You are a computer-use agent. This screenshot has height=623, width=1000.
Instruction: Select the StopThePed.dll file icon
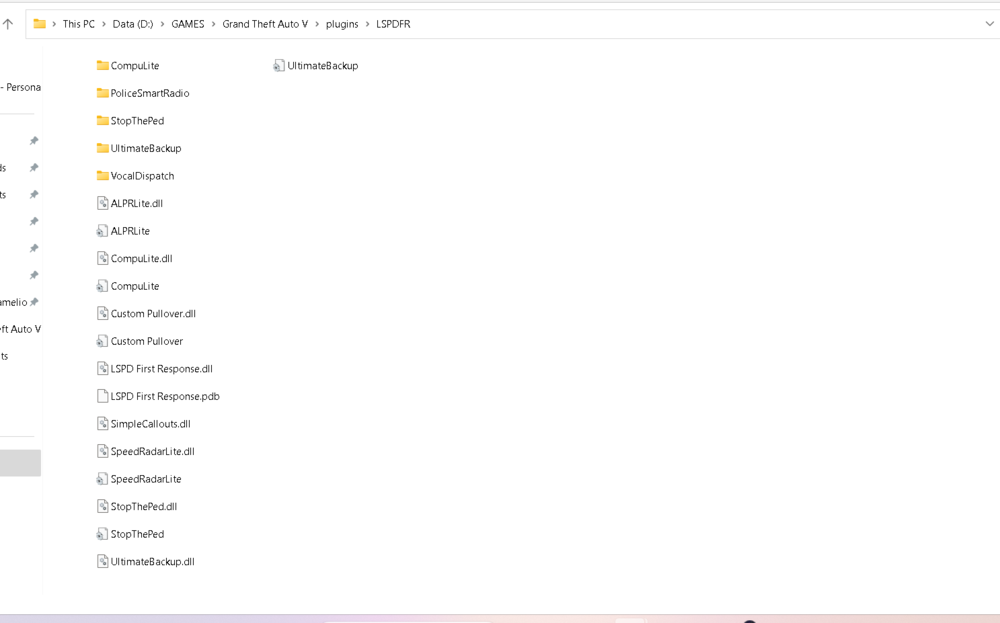tap(102, 506)
